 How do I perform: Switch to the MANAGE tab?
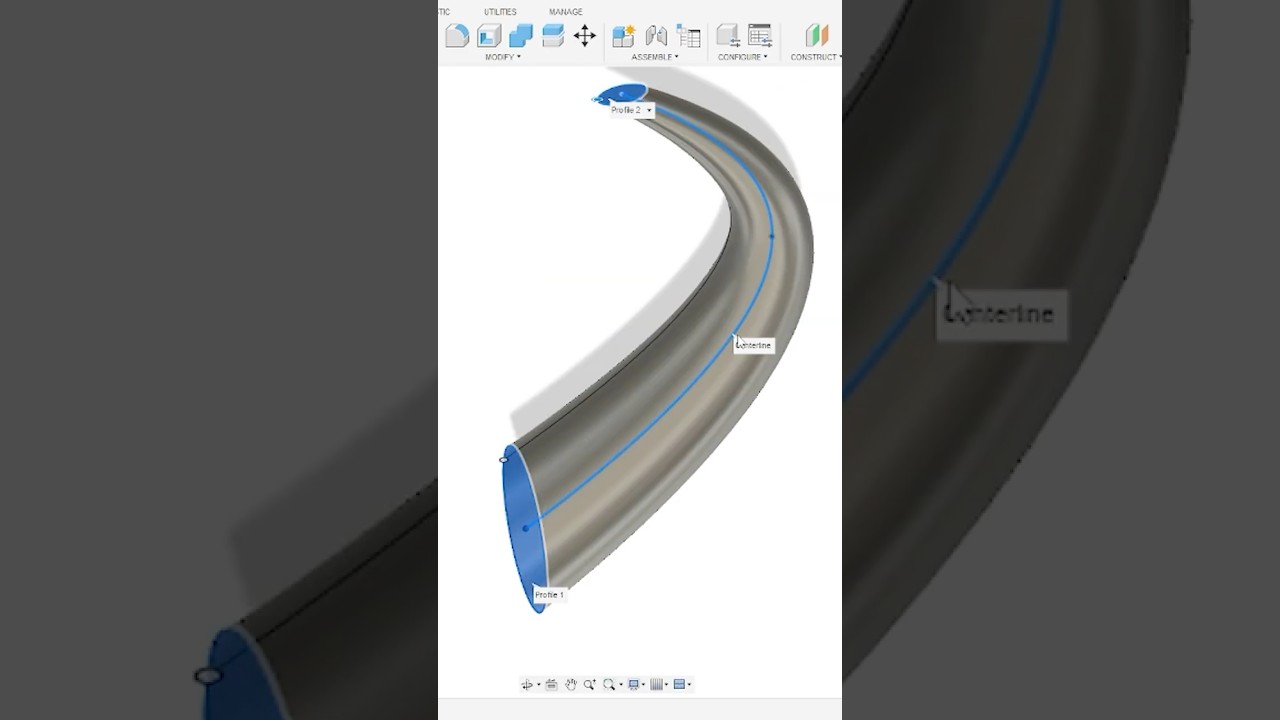tap(565, 12)
